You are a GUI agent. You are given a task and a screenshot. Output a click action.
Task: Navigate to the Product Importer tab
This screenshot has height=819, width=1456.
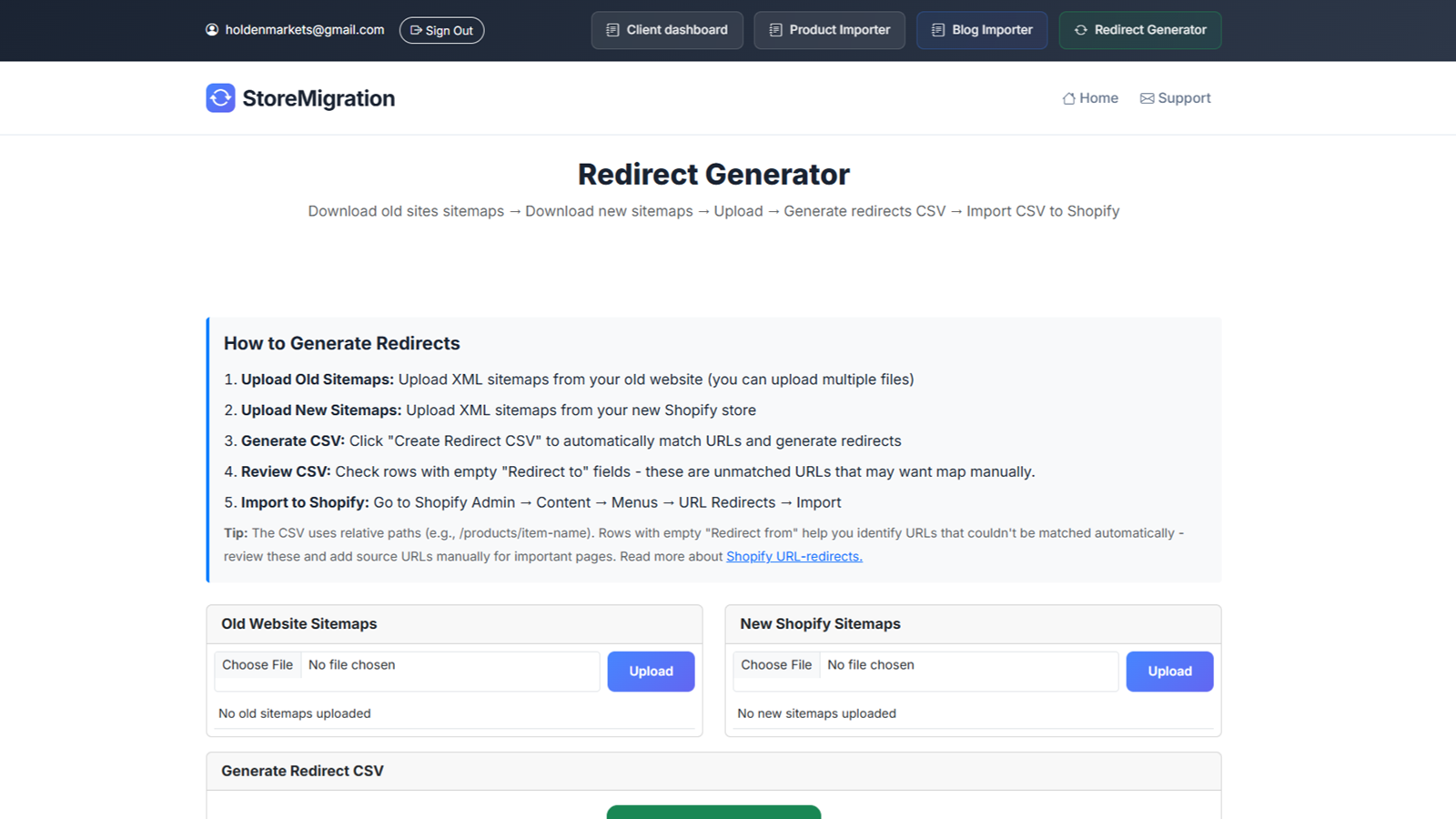[x=829, y=30]
